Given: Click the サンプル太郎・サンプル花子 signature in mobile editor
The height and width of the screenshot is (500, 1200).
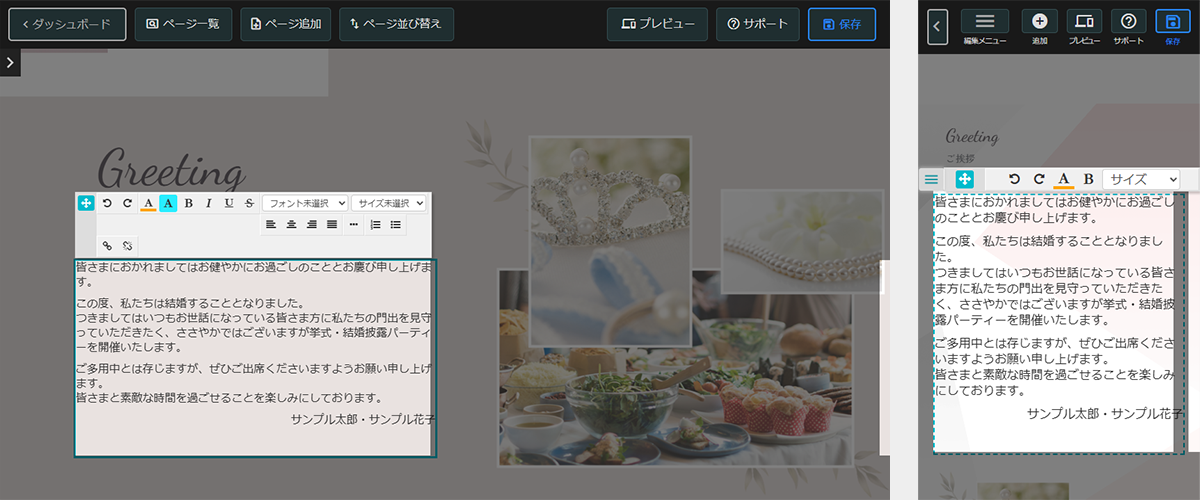Looking at the screenshot, I should click(x=1105, y=413).
